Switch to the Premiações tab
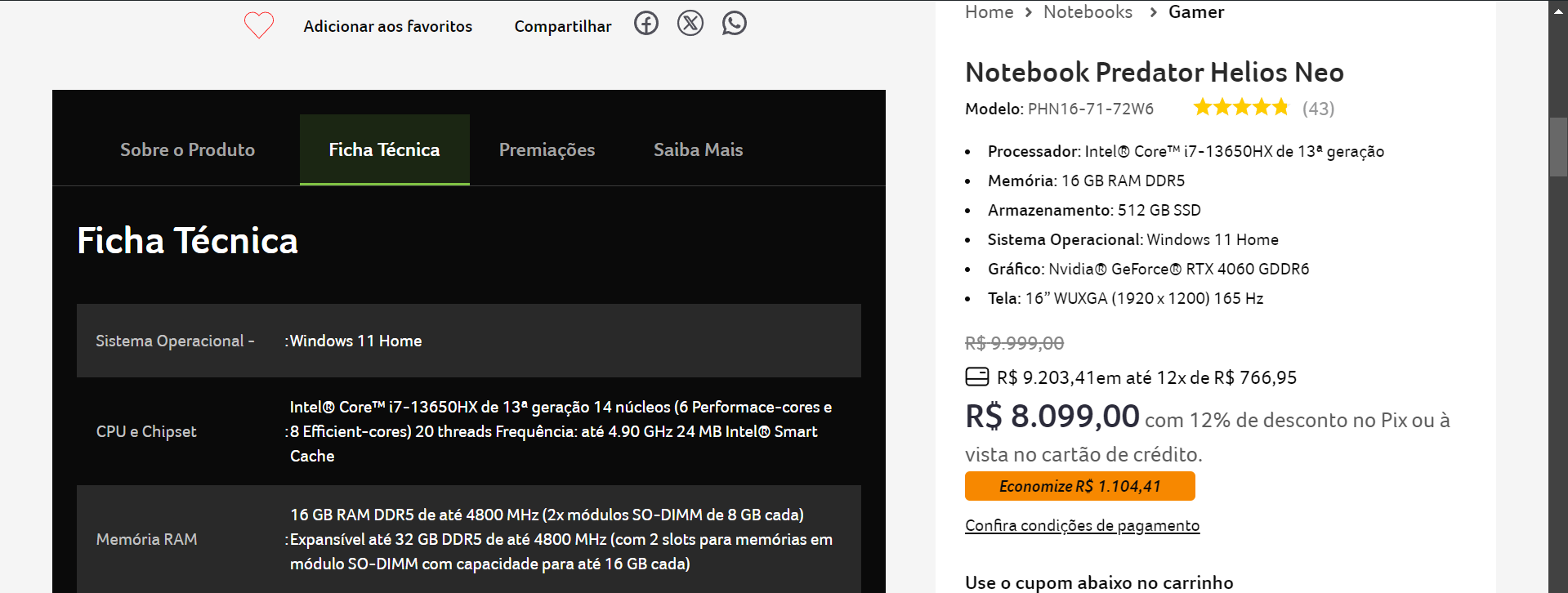 547,149
